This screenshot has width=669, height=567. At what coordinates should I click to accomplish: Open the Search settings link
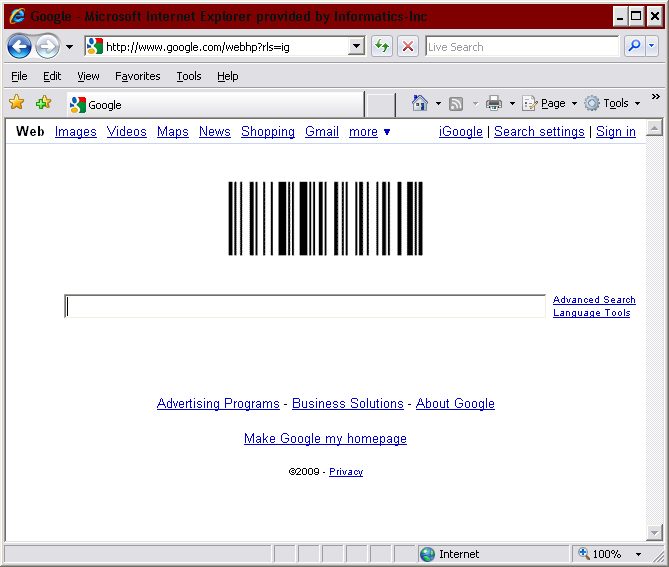539,132
